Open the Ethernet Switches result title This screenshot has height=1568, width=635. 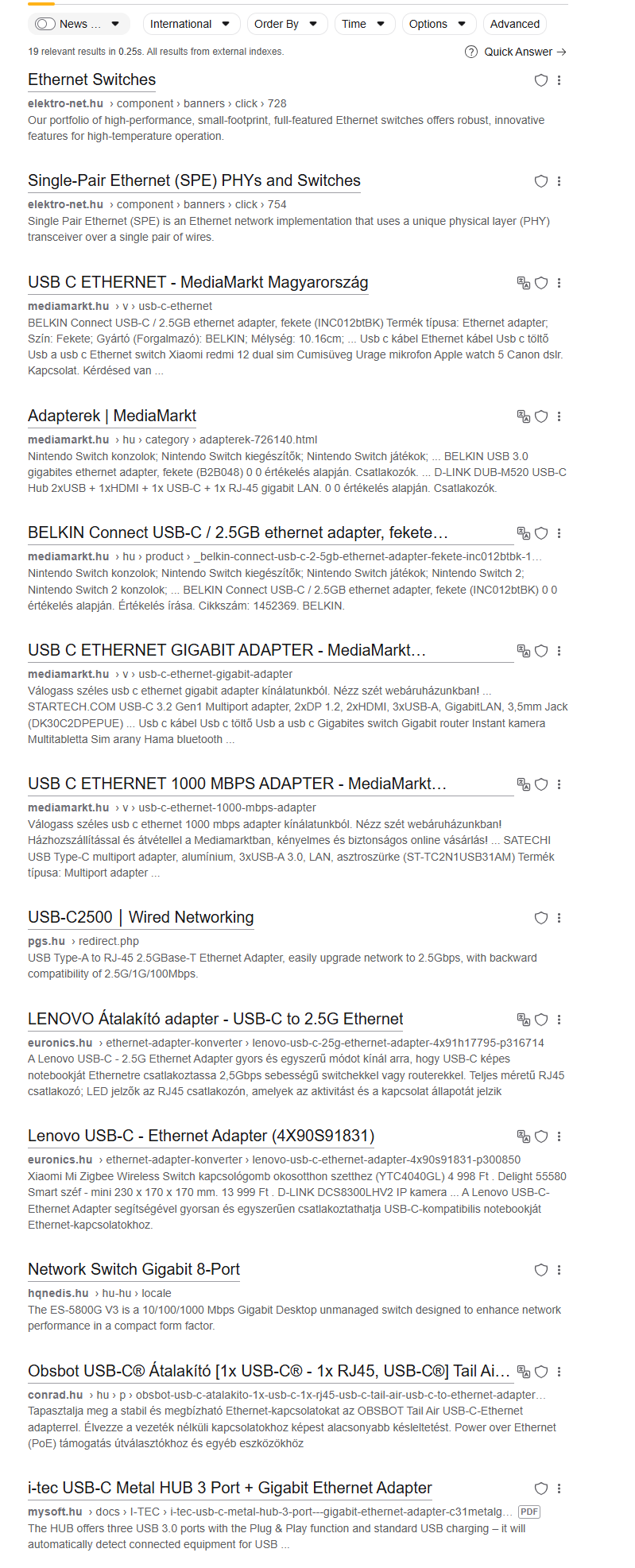click(x=91, y=79)
